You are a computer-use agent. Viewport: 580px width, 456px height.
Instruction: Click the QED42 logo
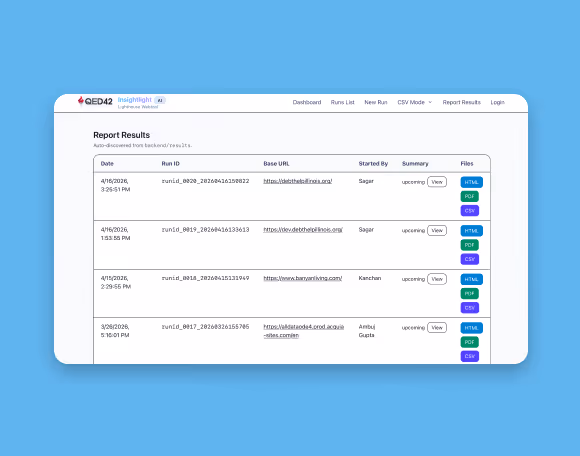click(x=95, y=101)
